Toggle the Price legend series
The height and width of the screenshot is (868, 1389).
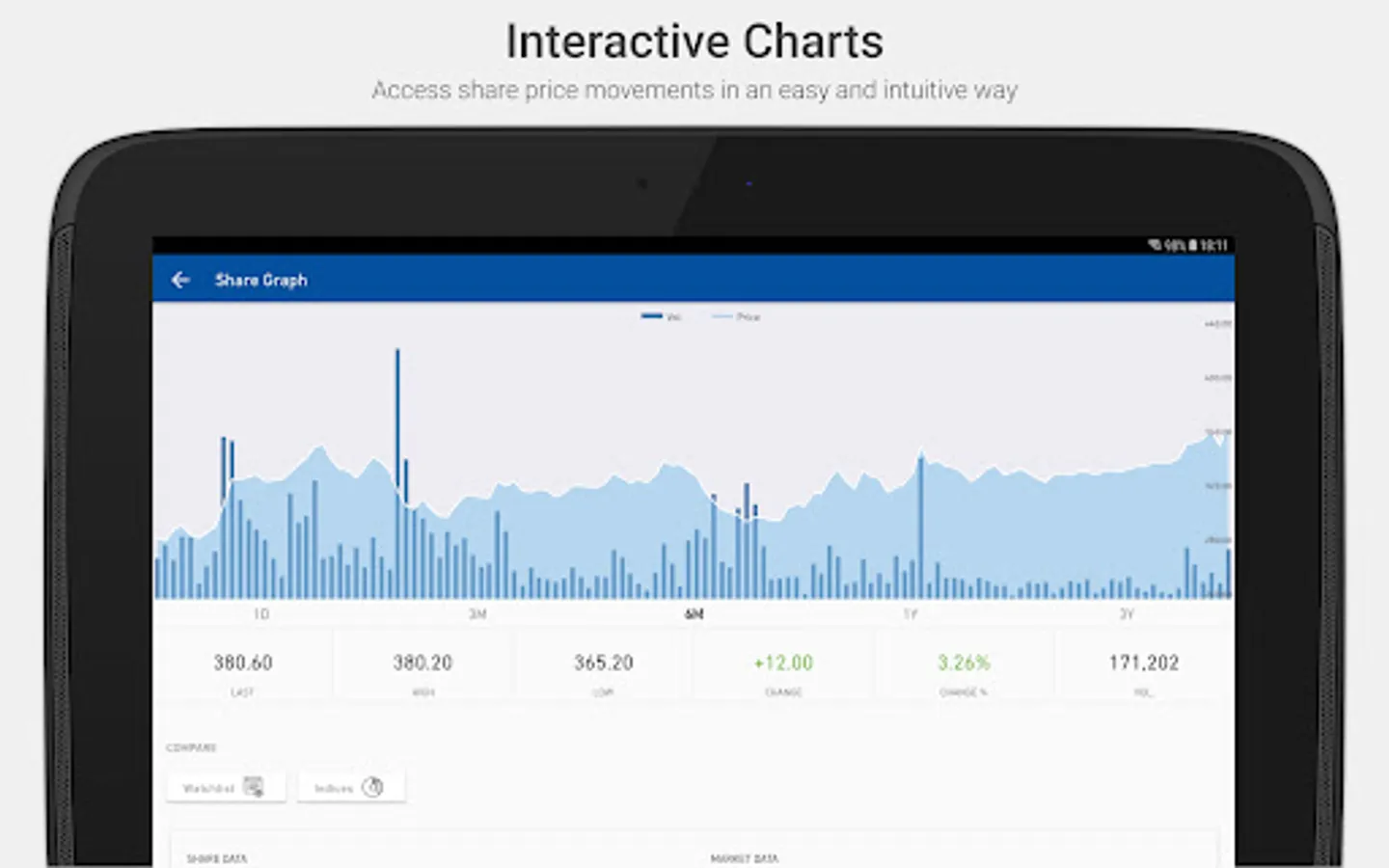[736, 316]
